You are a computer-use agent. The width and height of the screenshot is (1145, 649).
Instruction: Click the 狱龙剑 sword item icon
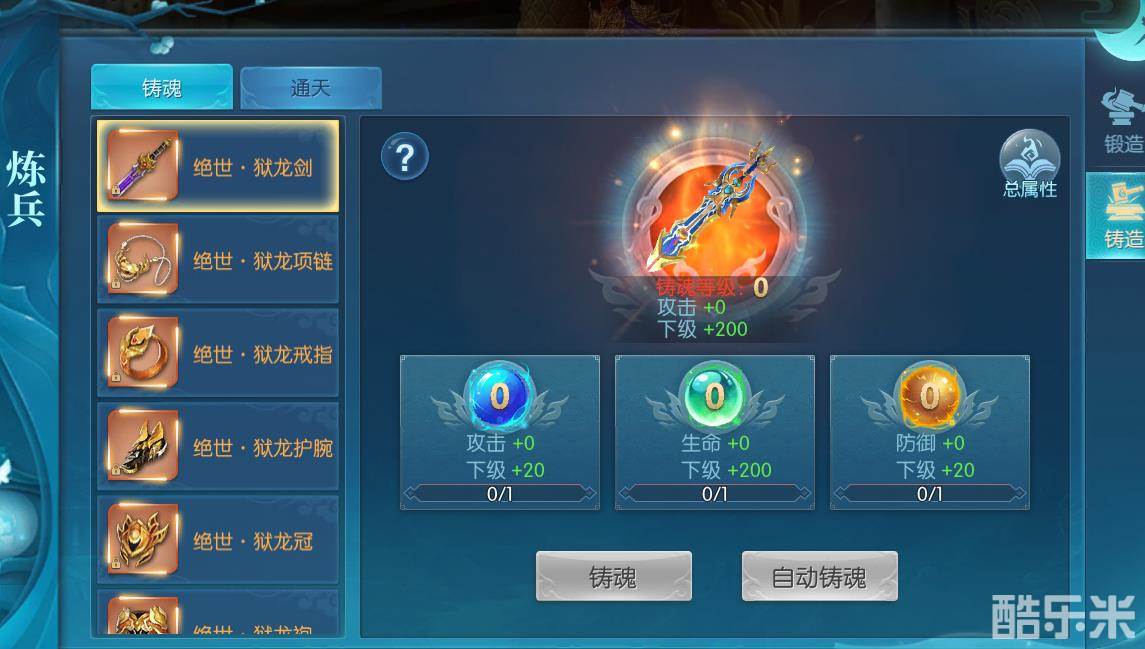[142, 166]
